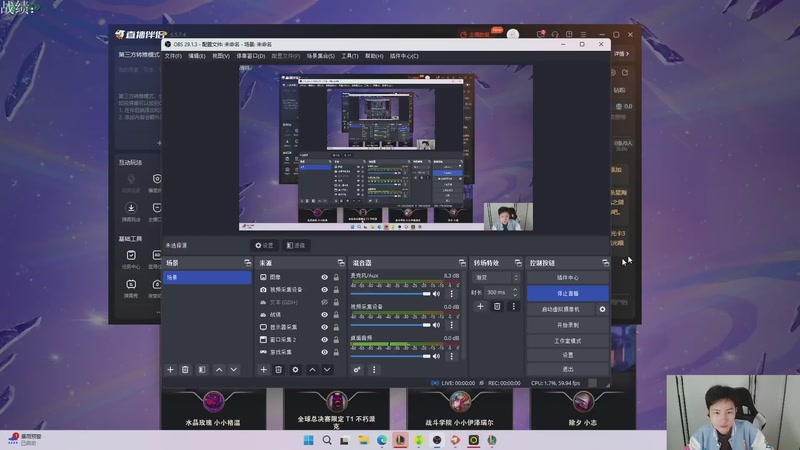
Task: Hide the 战绩 source
Action: coord(324,314)
